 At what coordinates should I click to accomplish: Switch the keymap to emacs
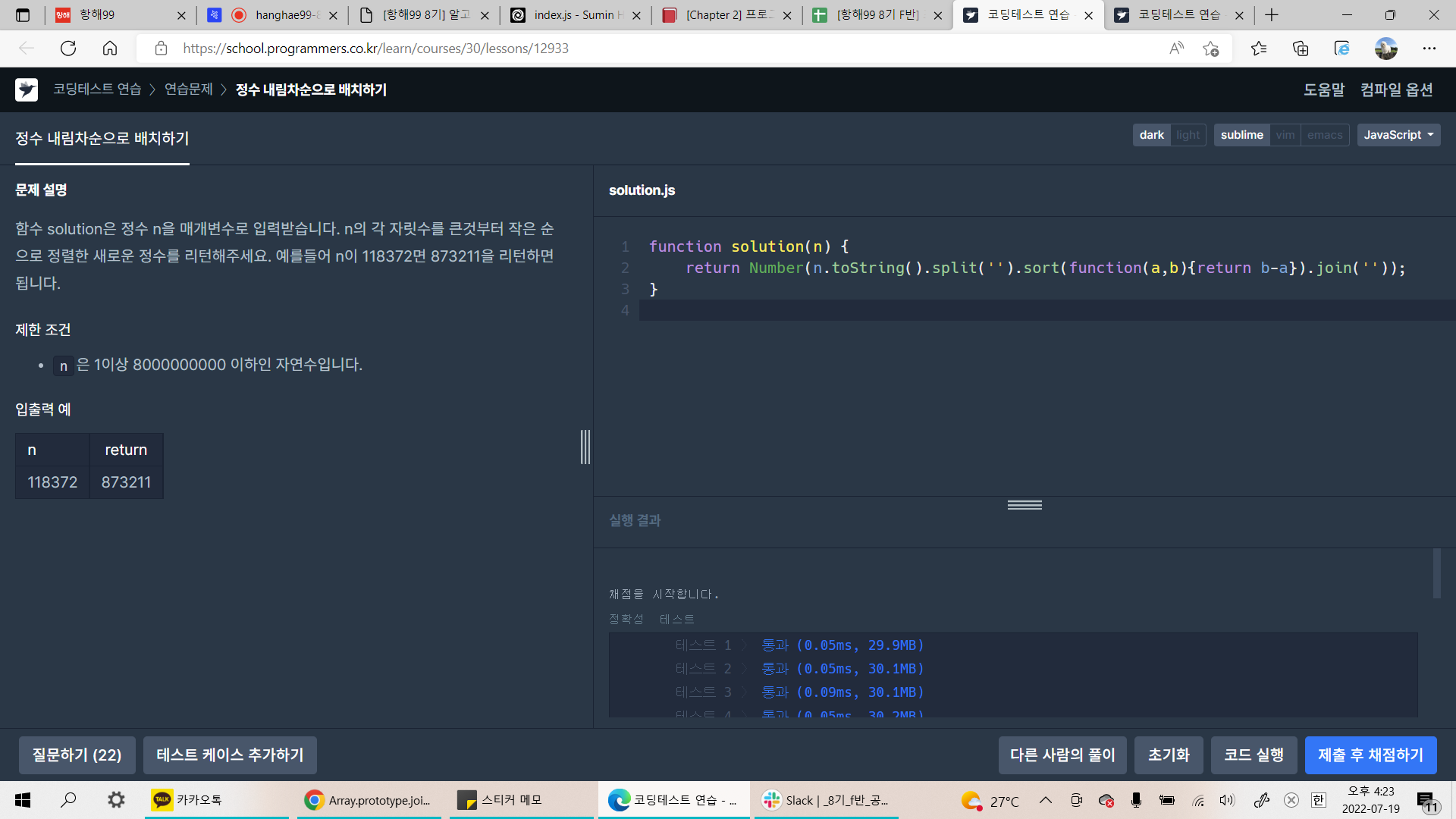tap(1324, 135)
